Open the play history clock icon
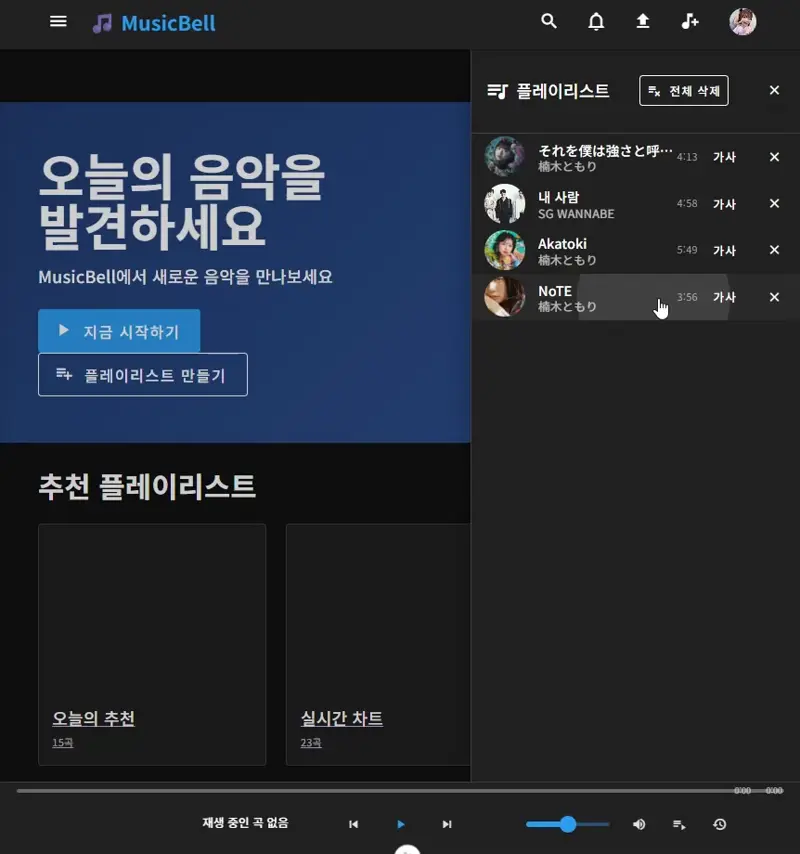 click(x=719, y=824)
